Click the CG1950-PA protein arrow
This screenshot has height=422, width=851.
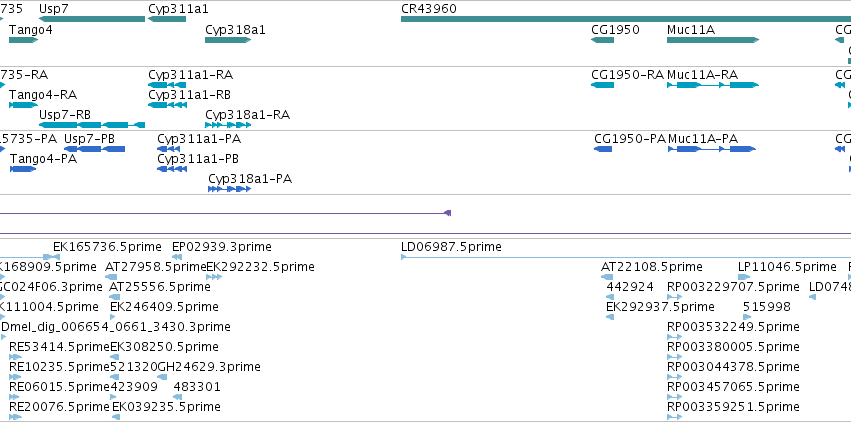pyautogui.click(x=603, y=149)
